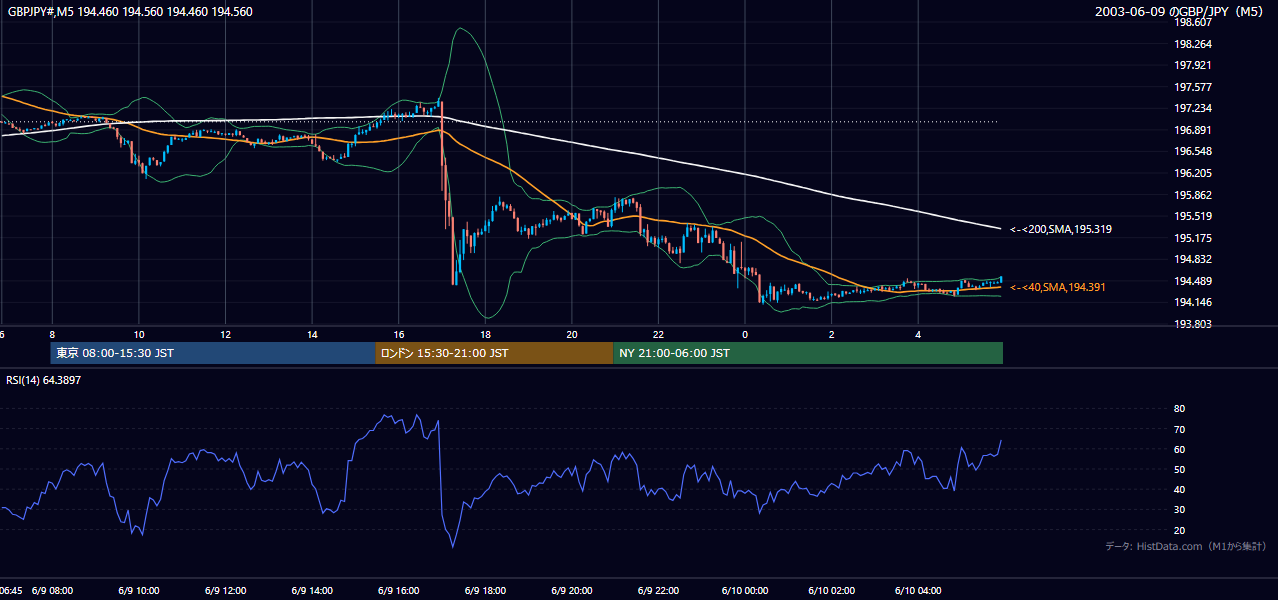Viewport: 1278px width, 600px height.
Task: Click the 6/9 12:00 time axis label
Action: [x=226, y=590]
